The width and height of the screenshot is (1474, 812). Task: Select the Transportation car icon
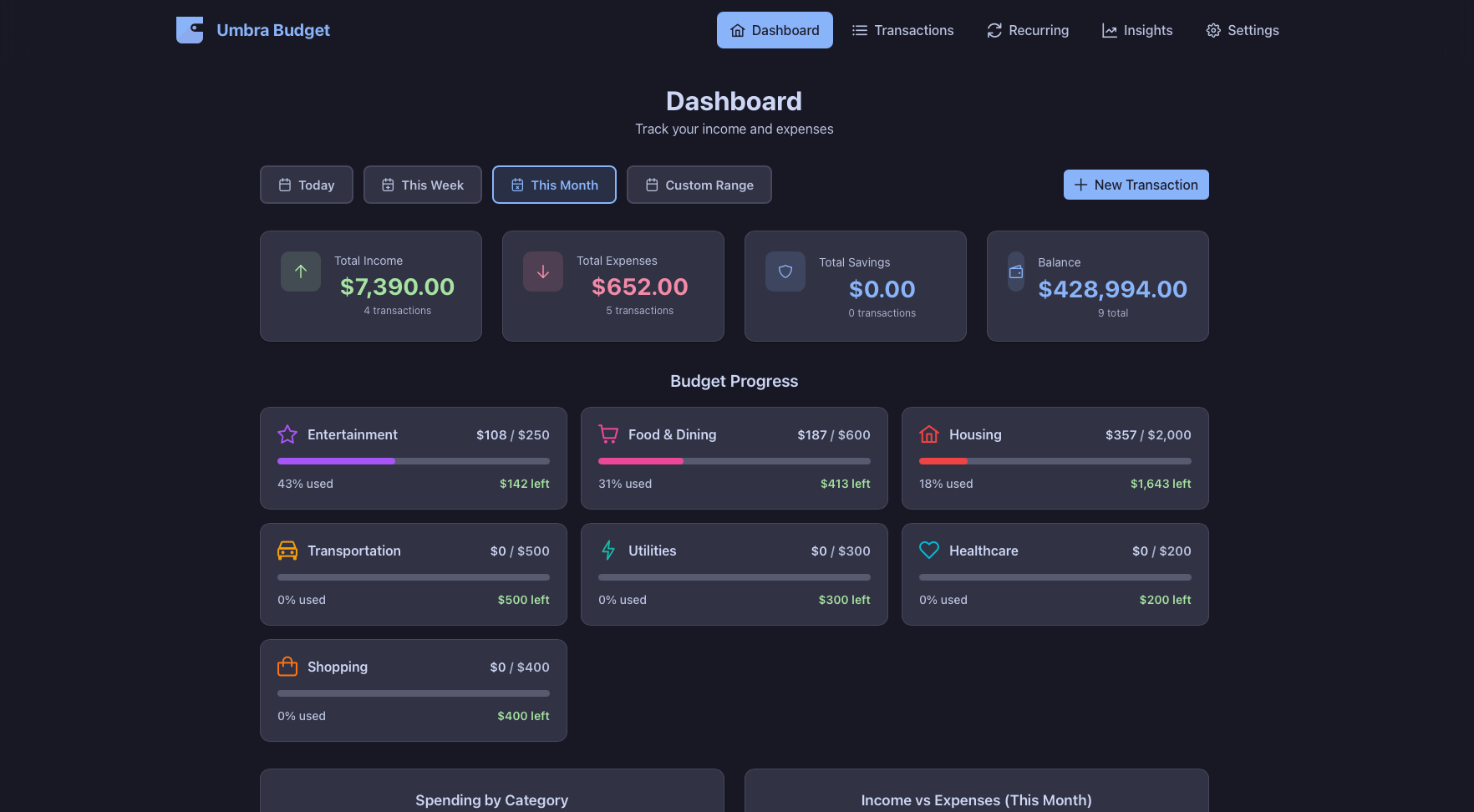287,551
